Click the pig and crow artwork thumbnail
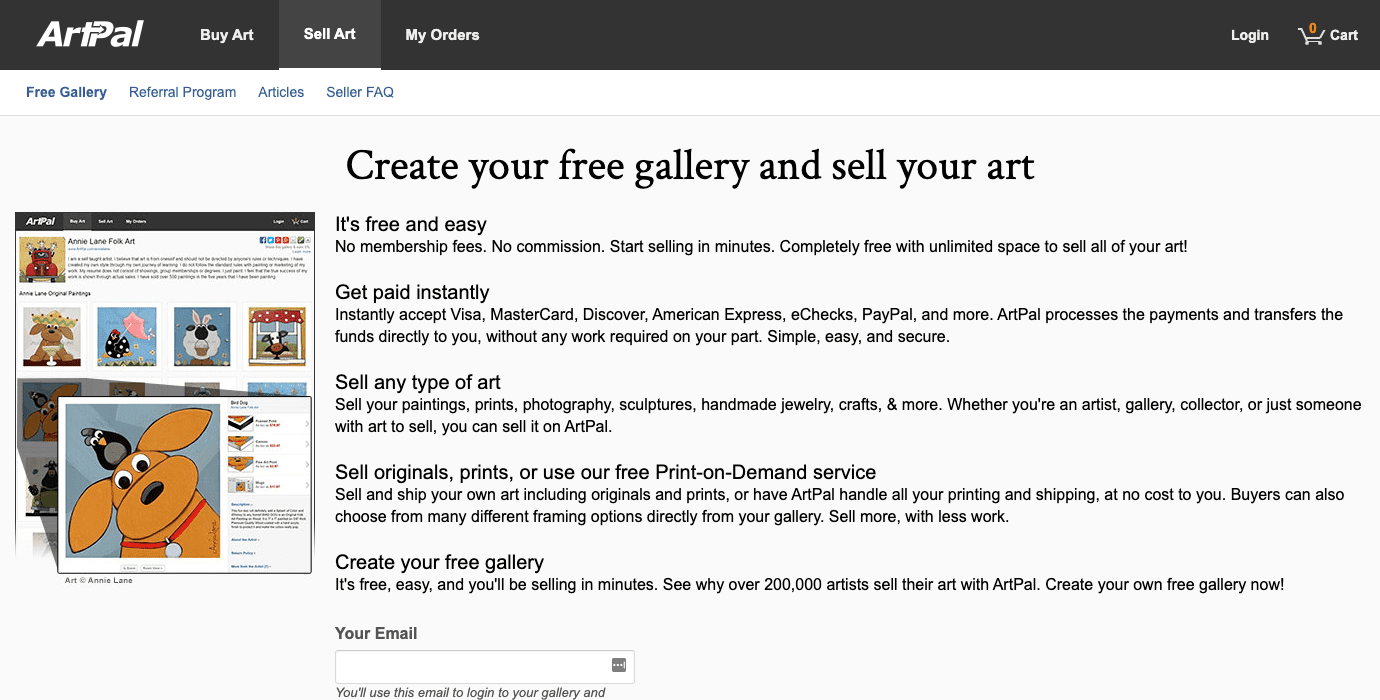The image size is (1380, 700). point(126,337)
